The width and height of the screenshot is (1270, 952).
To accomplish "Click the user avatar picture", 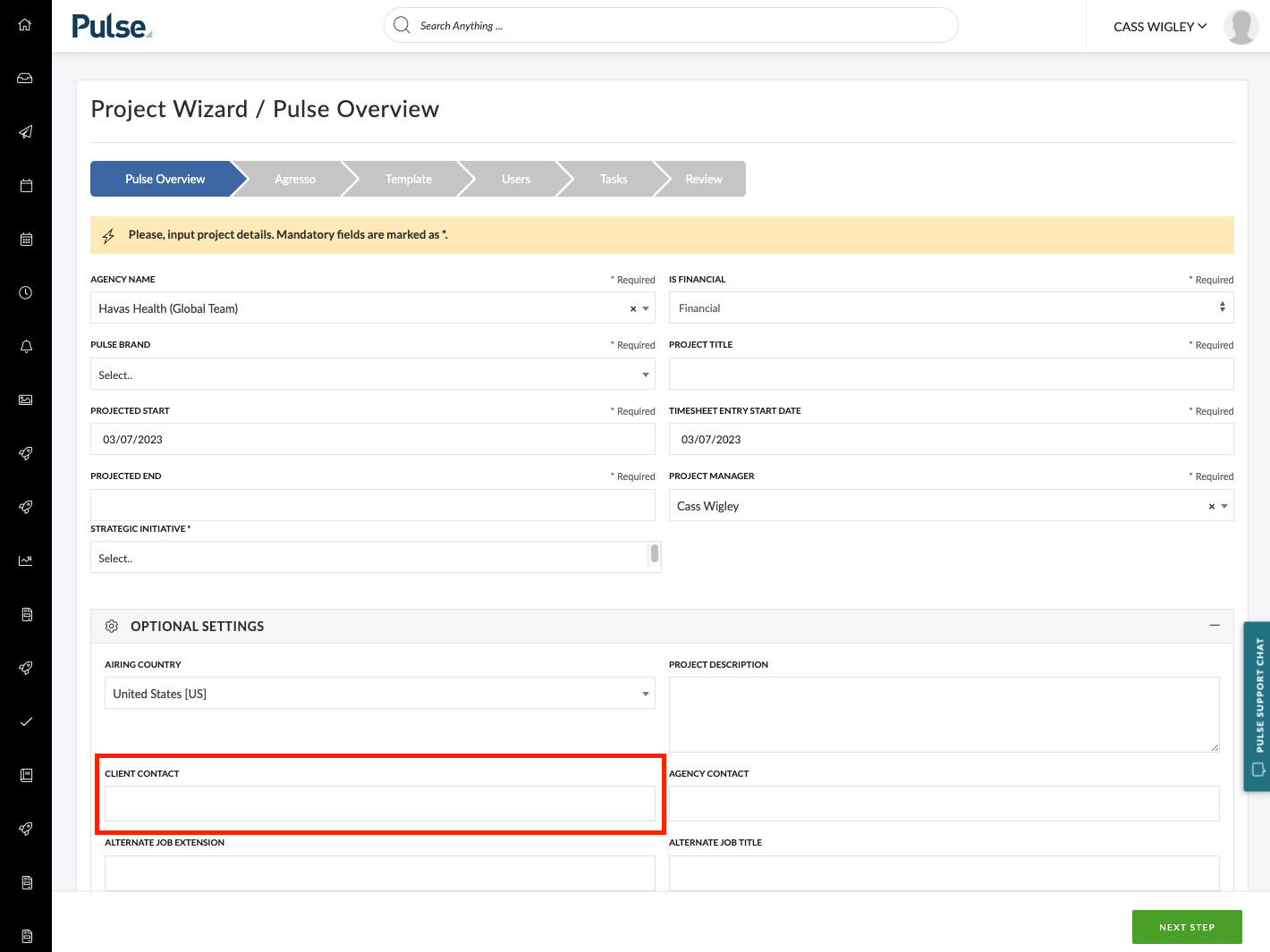I will point(1240,27).
